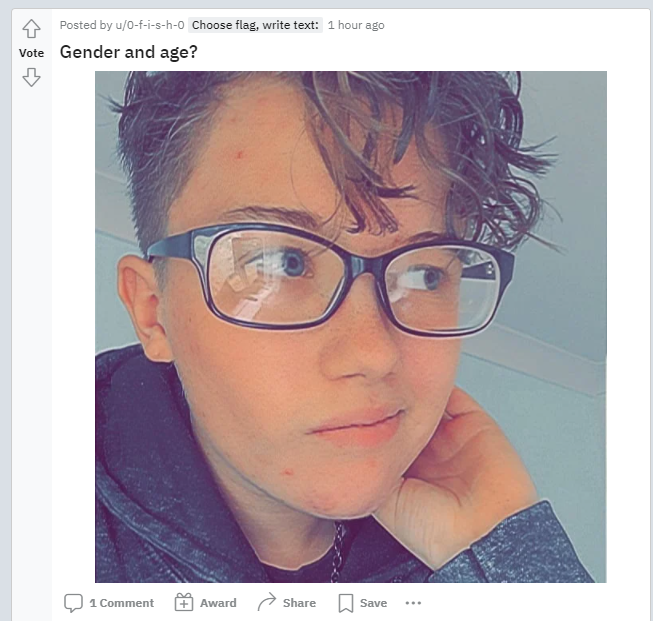Click the "Save" text label

[x=374, y=603]
